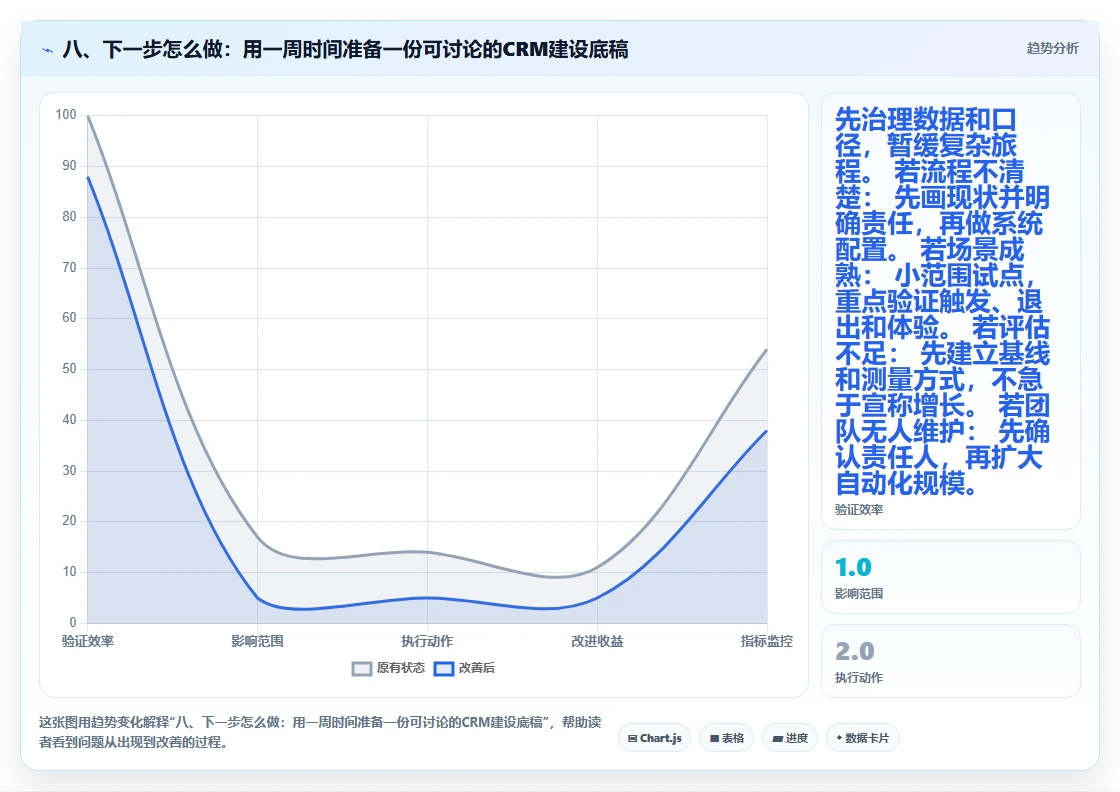1120x792 pixels.
Task: Click the 改善后 line point at 指标监控
Action: 766,431
